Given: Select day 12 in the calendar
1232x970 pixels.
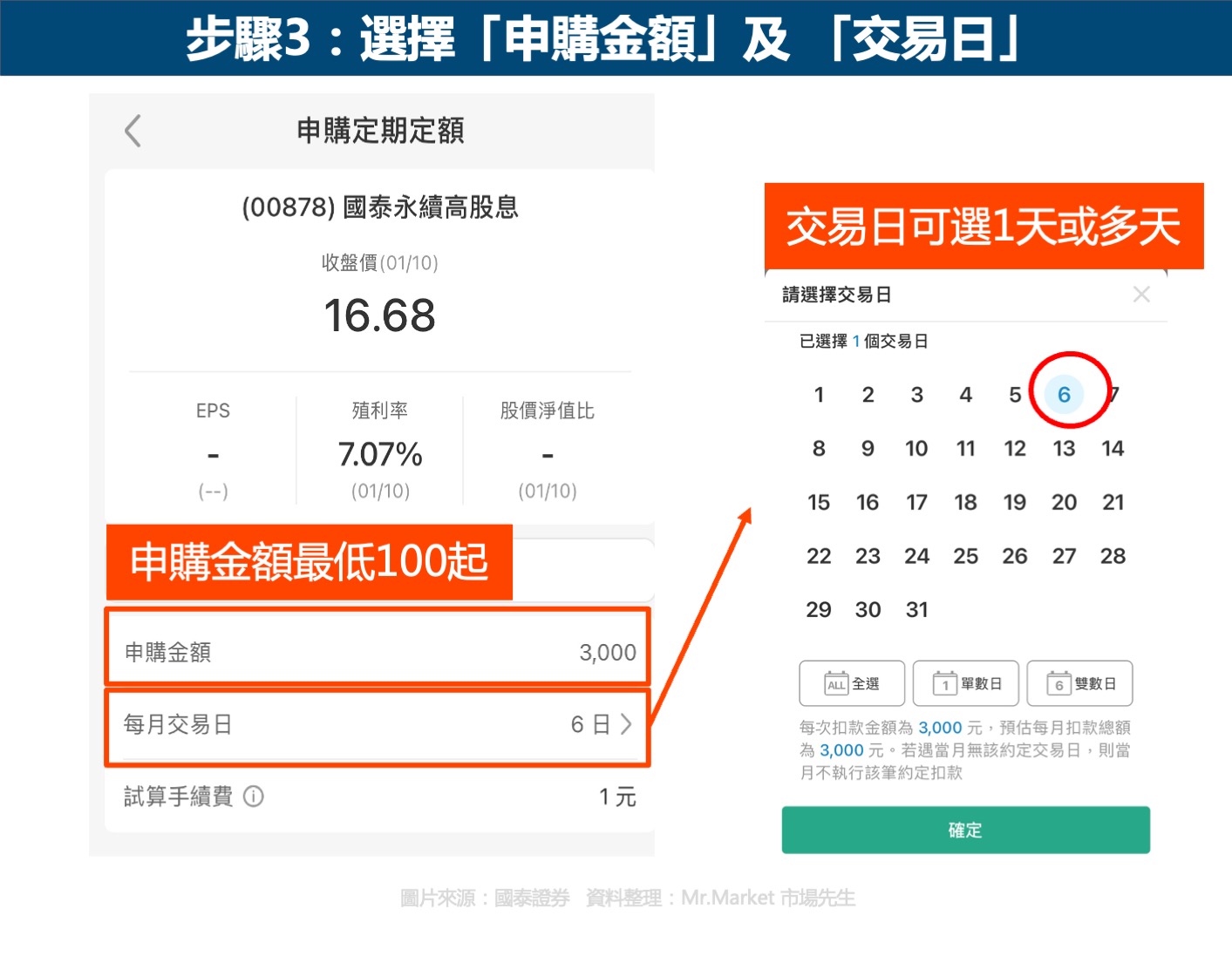Looking at the screenshot, I should point(1015,449).
